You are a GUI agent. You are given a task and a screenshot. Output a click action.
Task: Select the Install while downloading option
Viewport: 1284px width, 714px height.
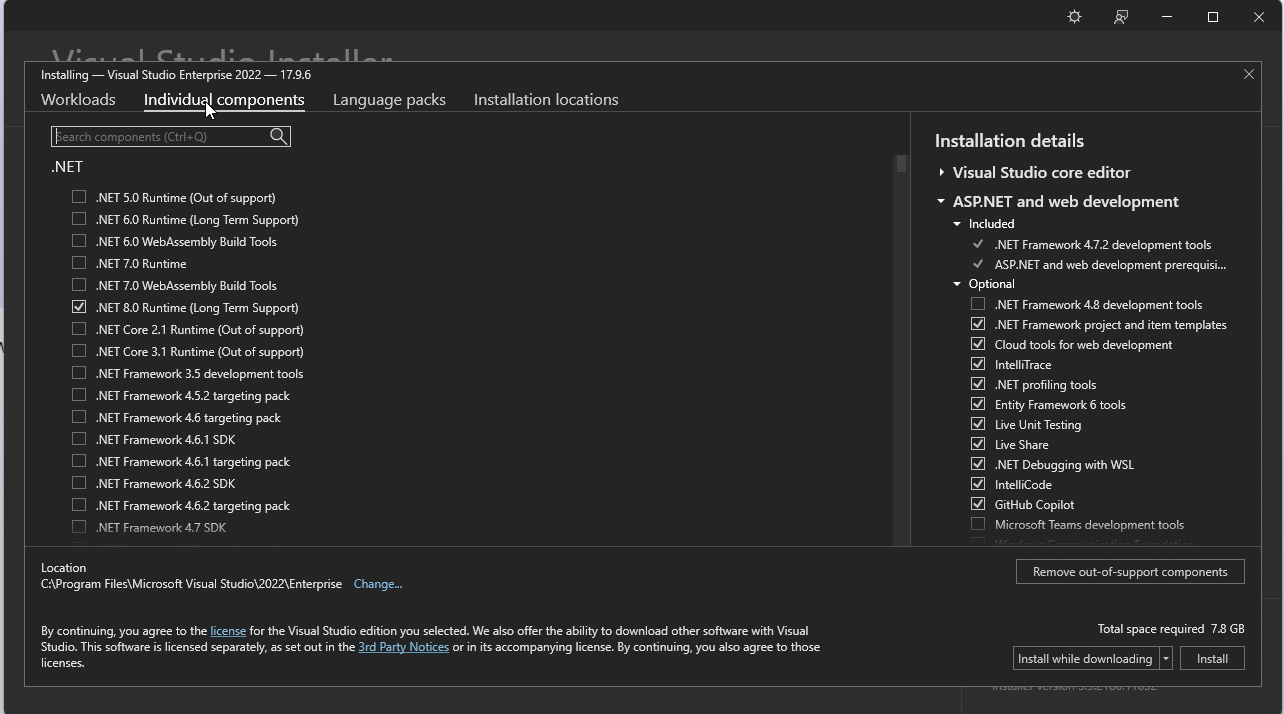pos(1085,658)
